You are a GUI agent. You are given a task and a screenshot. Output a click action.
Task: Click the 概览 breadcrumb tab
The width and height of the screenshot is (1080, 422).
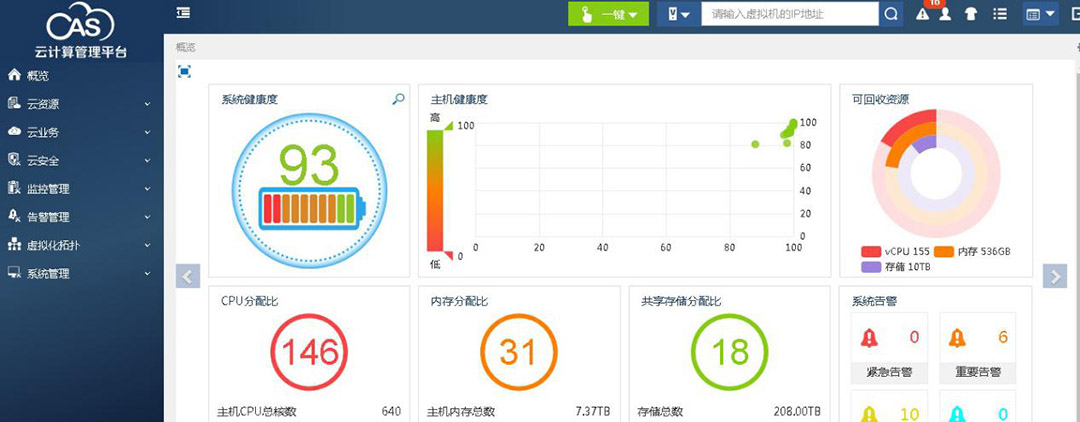click(x=186, y=48)
